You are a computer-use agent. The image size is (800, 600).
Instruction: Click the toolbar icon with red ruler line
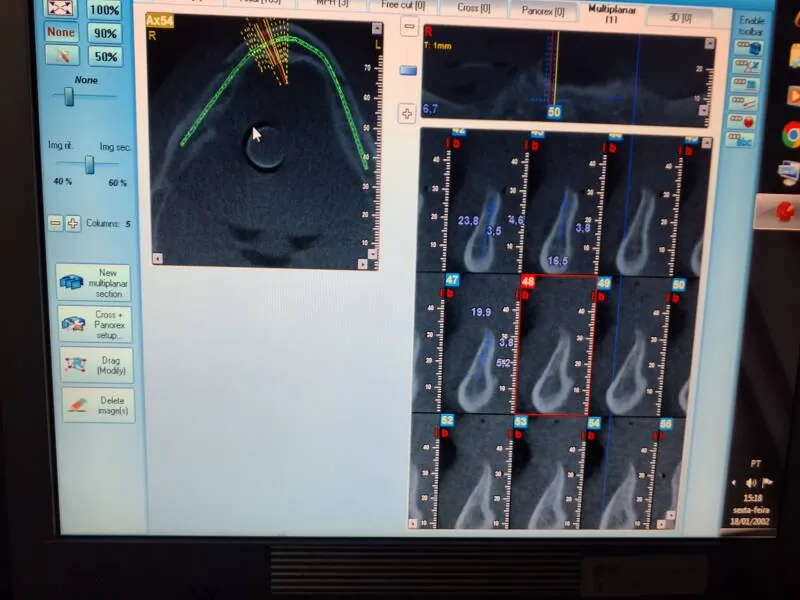(744, 103)
